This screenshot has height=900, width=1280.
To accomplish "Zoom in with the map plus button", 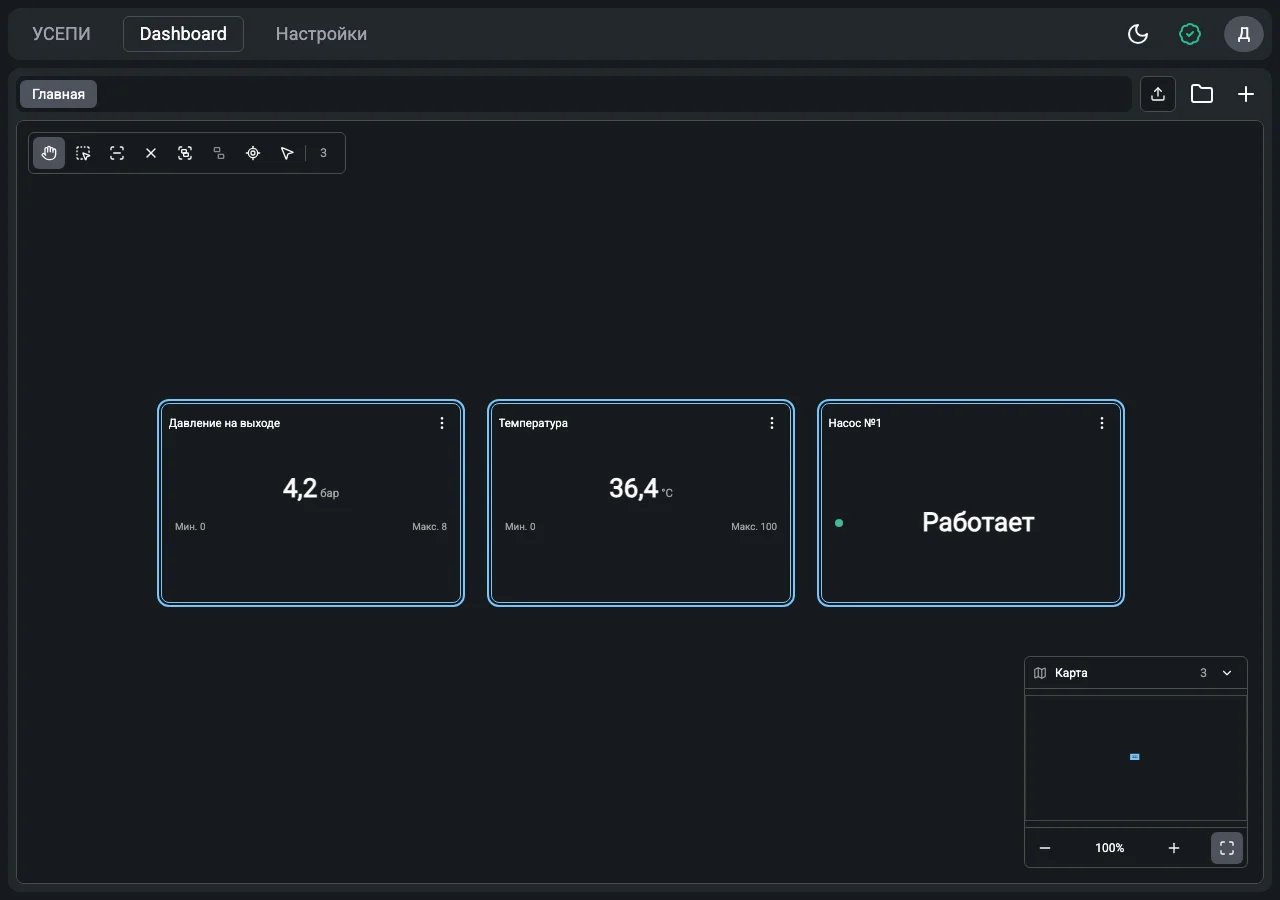I will [1174, 848].
